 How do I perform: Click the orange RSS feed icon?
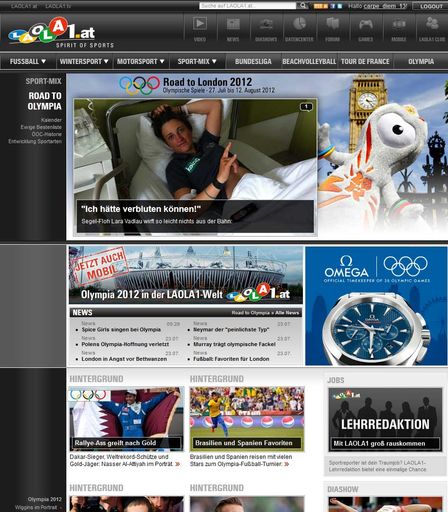(321, 6)
